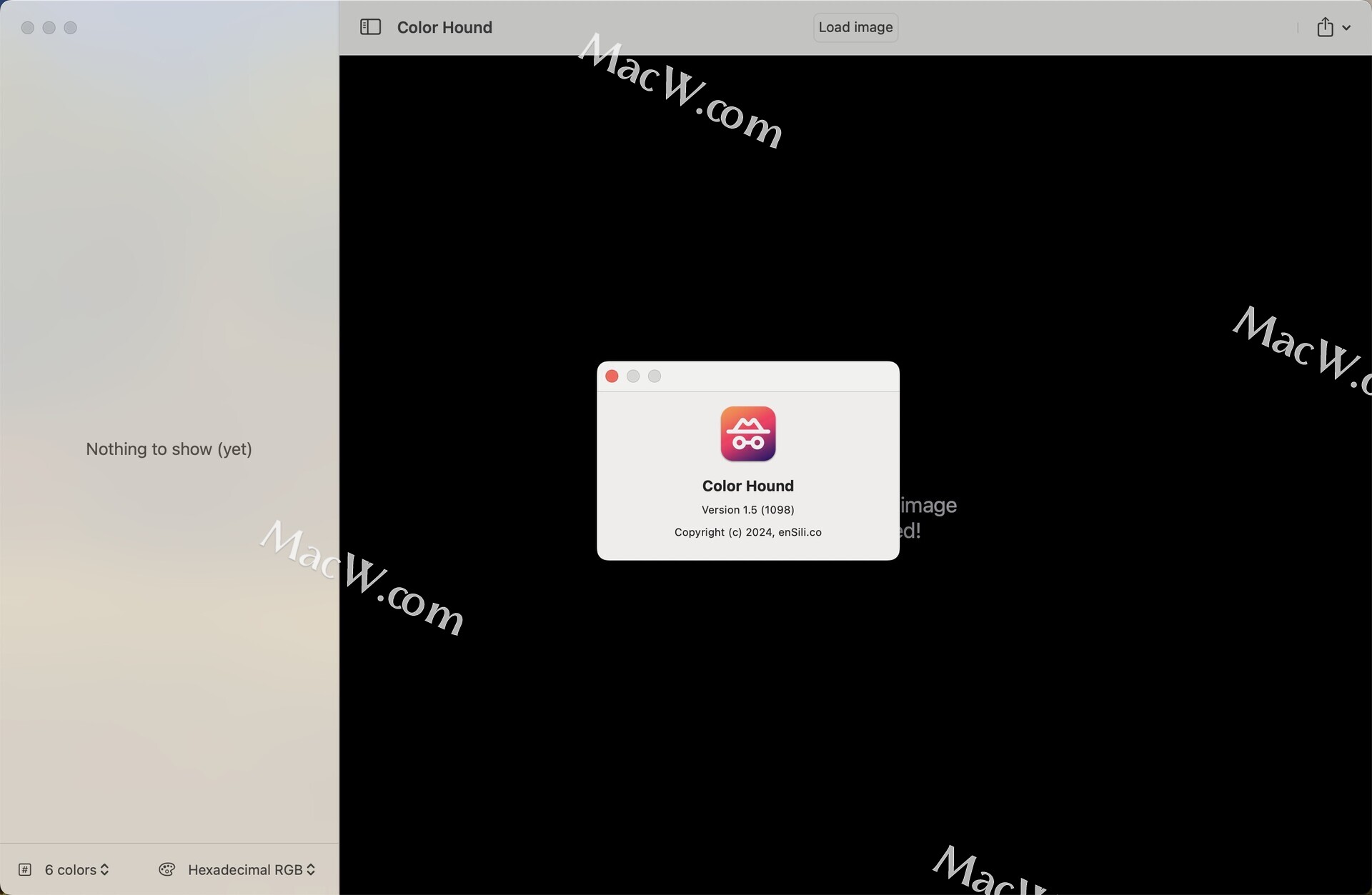The width and height of the screenshot is (1372, 895).
Task: Click the Load image button
Action: tap(855, 27)
